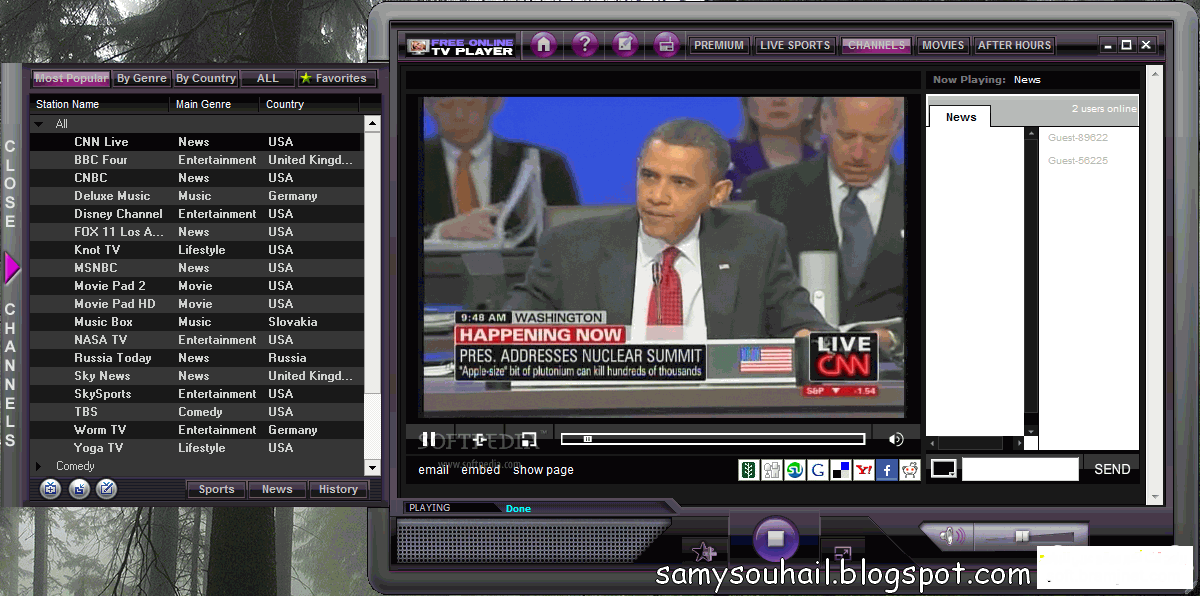This screenshot has height=596, width=1200.
Task: Sort by Main Genre column header
Action: [214, 104]
